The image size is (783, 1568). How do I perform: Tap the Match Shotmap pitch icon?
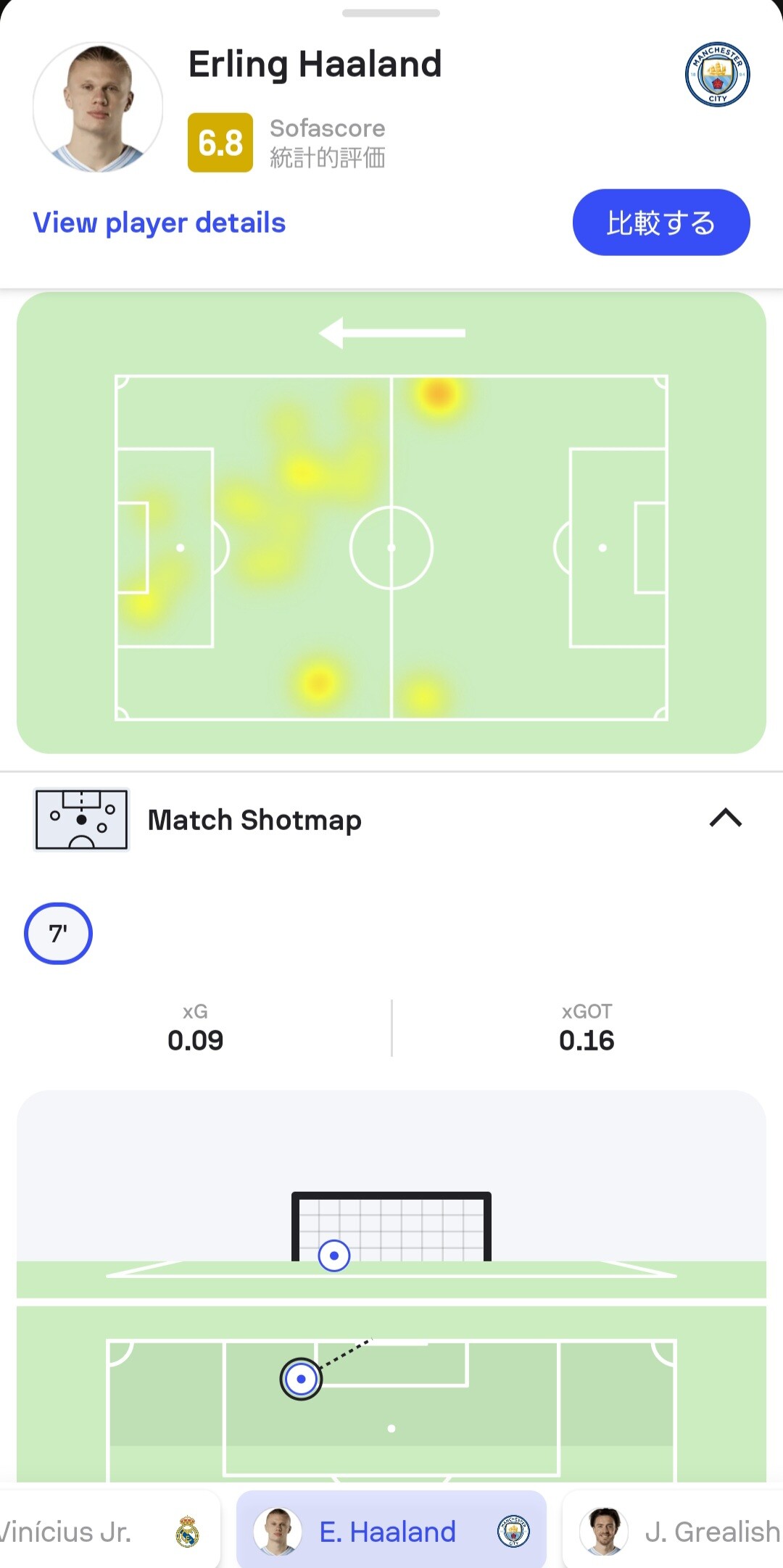(81, 819)
